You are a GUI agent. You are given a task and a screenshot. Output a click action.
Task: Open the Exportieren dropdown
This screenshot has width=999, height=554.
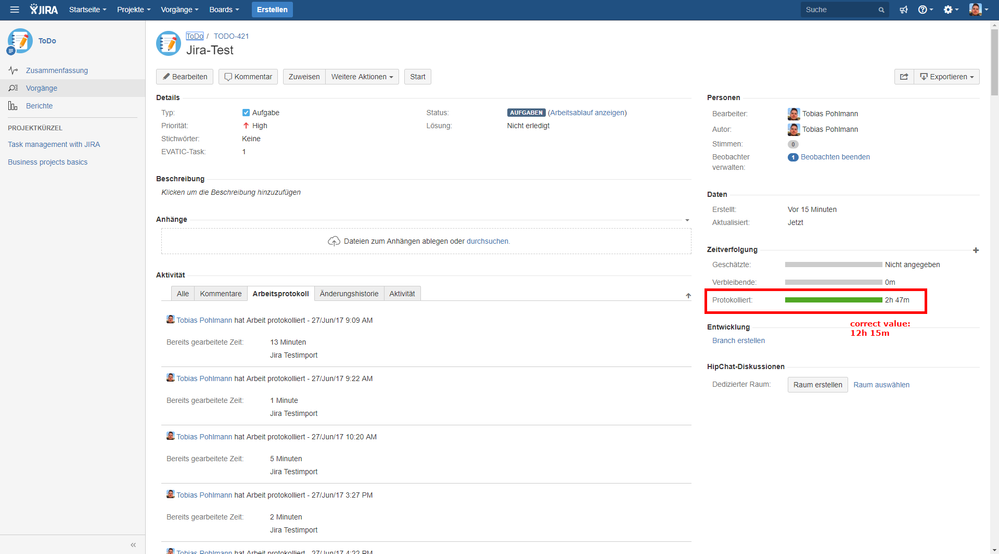(947, 76)
